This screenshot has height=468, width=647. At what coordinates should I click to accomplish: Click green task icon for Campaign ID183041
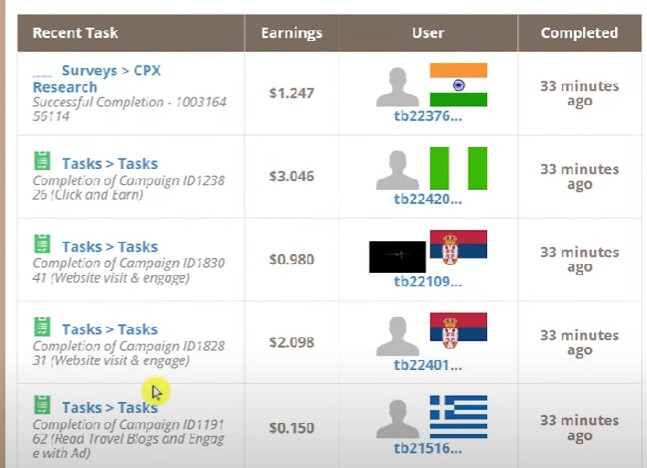click(x=42, y=244)
